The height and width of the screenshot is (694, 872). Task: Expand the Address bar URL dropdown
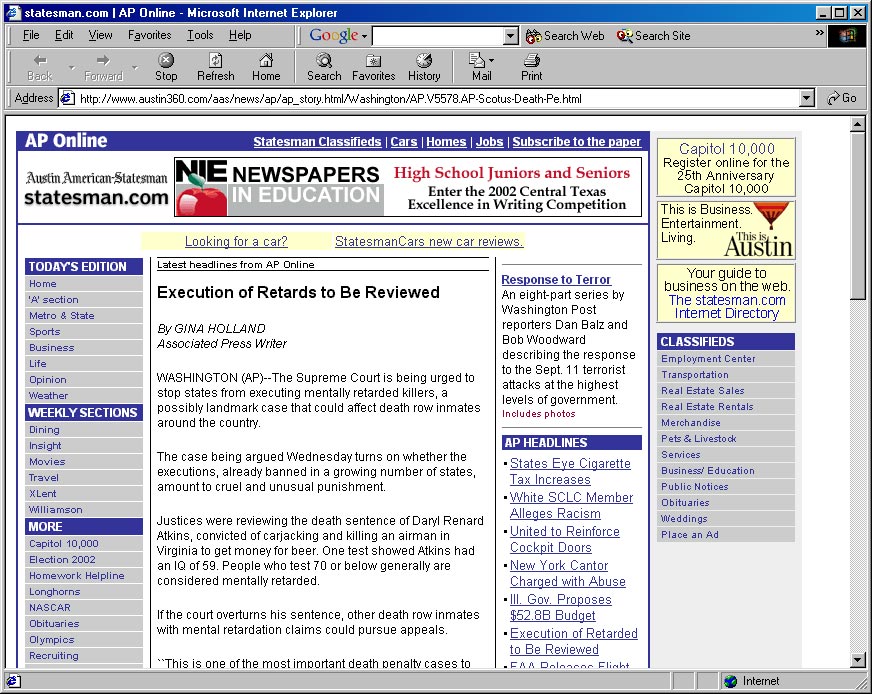coord(807,99)
